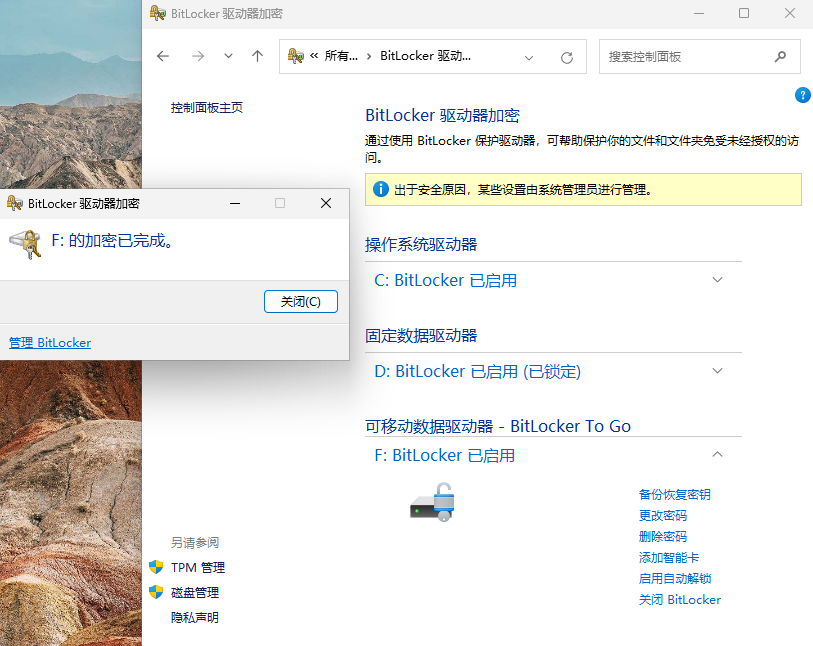Select 更改密码 option

[x=662, y=515]
